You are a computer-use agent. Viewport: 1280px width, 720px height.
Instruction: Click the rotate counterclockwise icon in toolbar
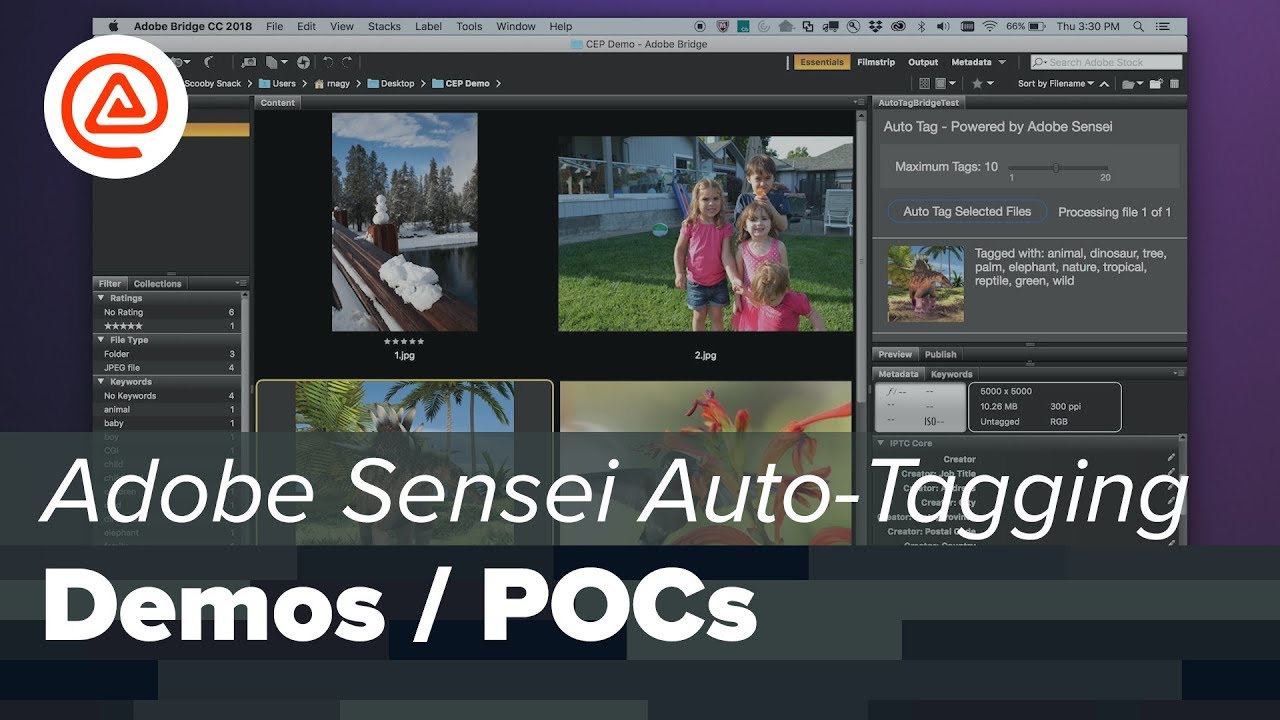click(x=328, y=62)
